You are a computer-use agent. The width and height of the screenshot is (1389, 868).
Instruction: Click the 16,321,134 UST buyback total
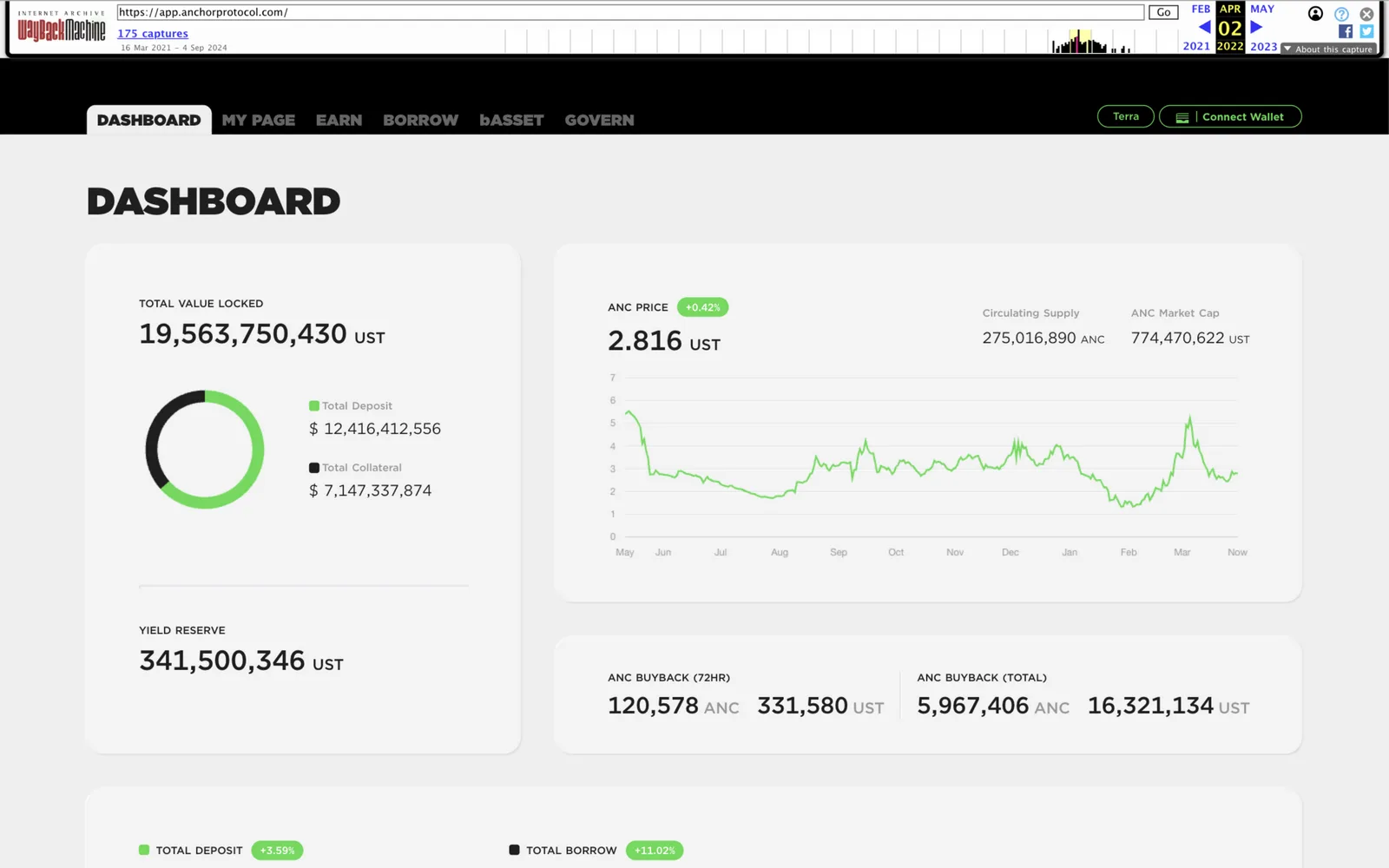point(1168,707)
